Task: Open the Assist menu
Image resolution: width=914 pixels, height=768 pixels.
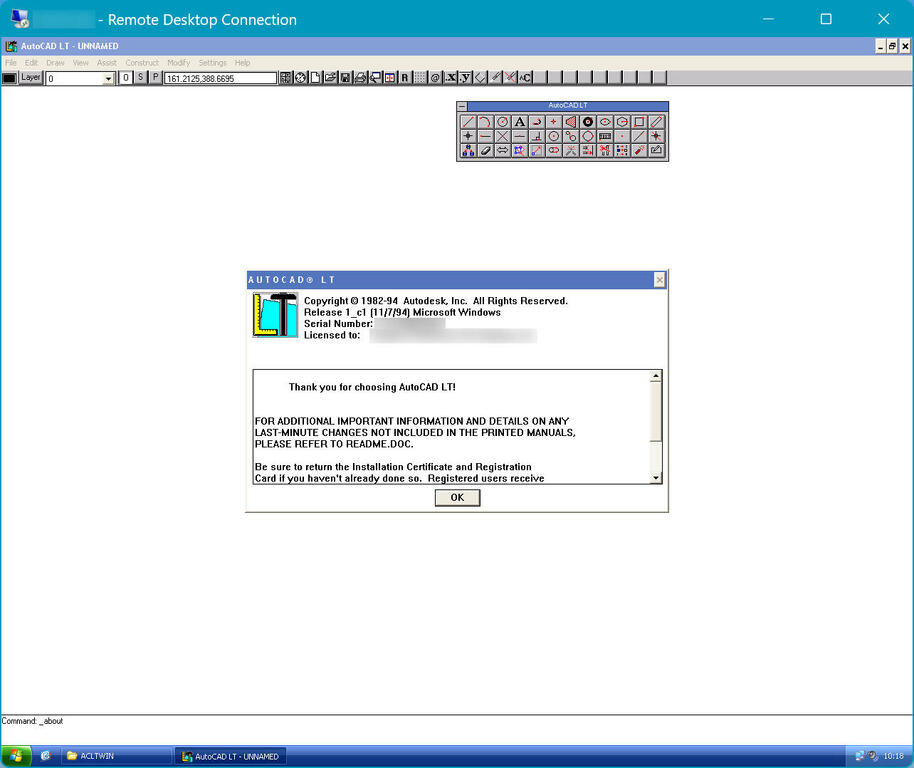Action: [x=107, y=62]
